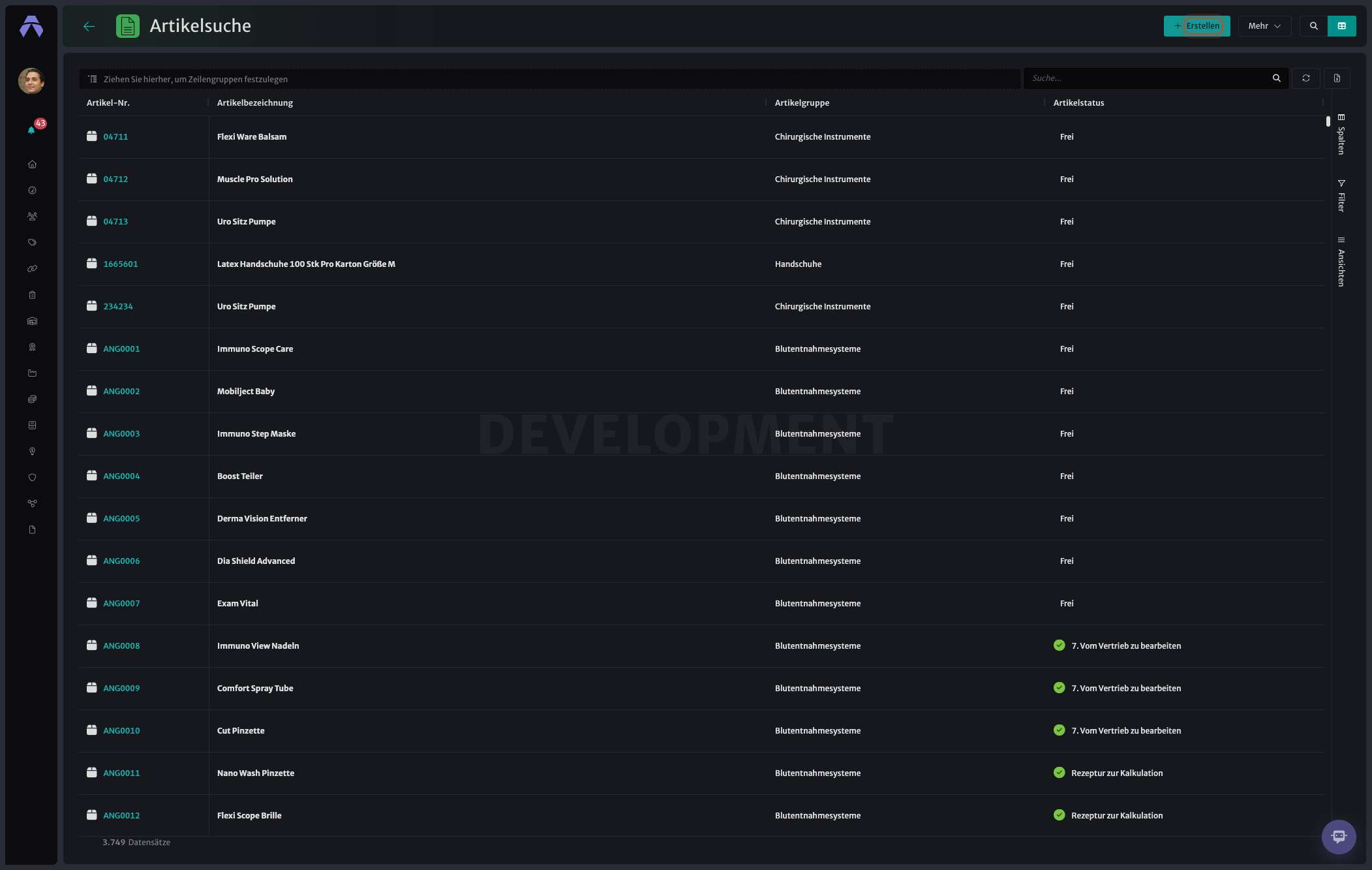This screenshot has height=870, width=1372.
Task: Open article ANG0008
Action: 121,645
